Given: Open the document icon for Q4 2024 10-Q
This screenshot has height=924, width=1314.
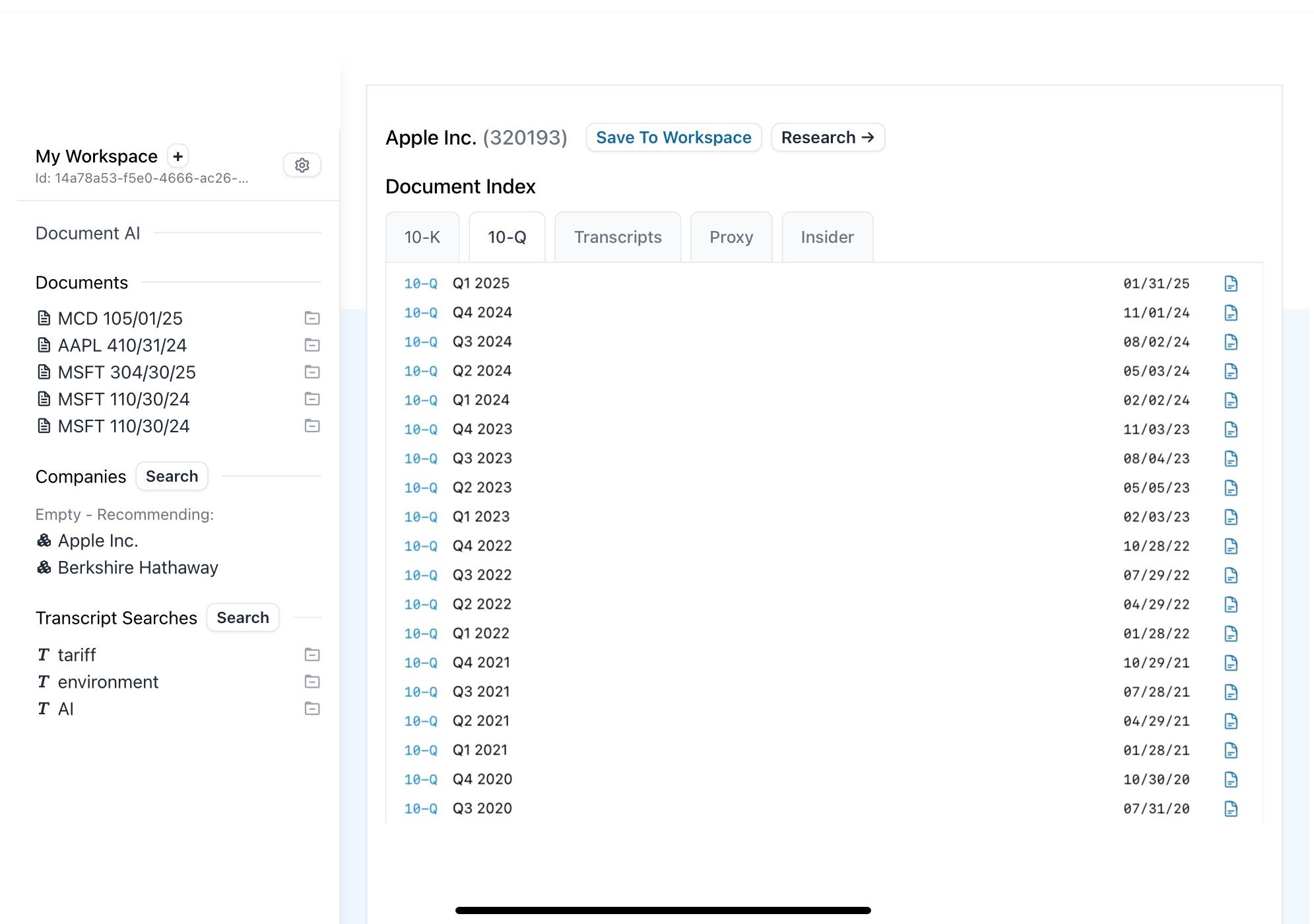Looking at the screenshot, I should click(1231, 313).
